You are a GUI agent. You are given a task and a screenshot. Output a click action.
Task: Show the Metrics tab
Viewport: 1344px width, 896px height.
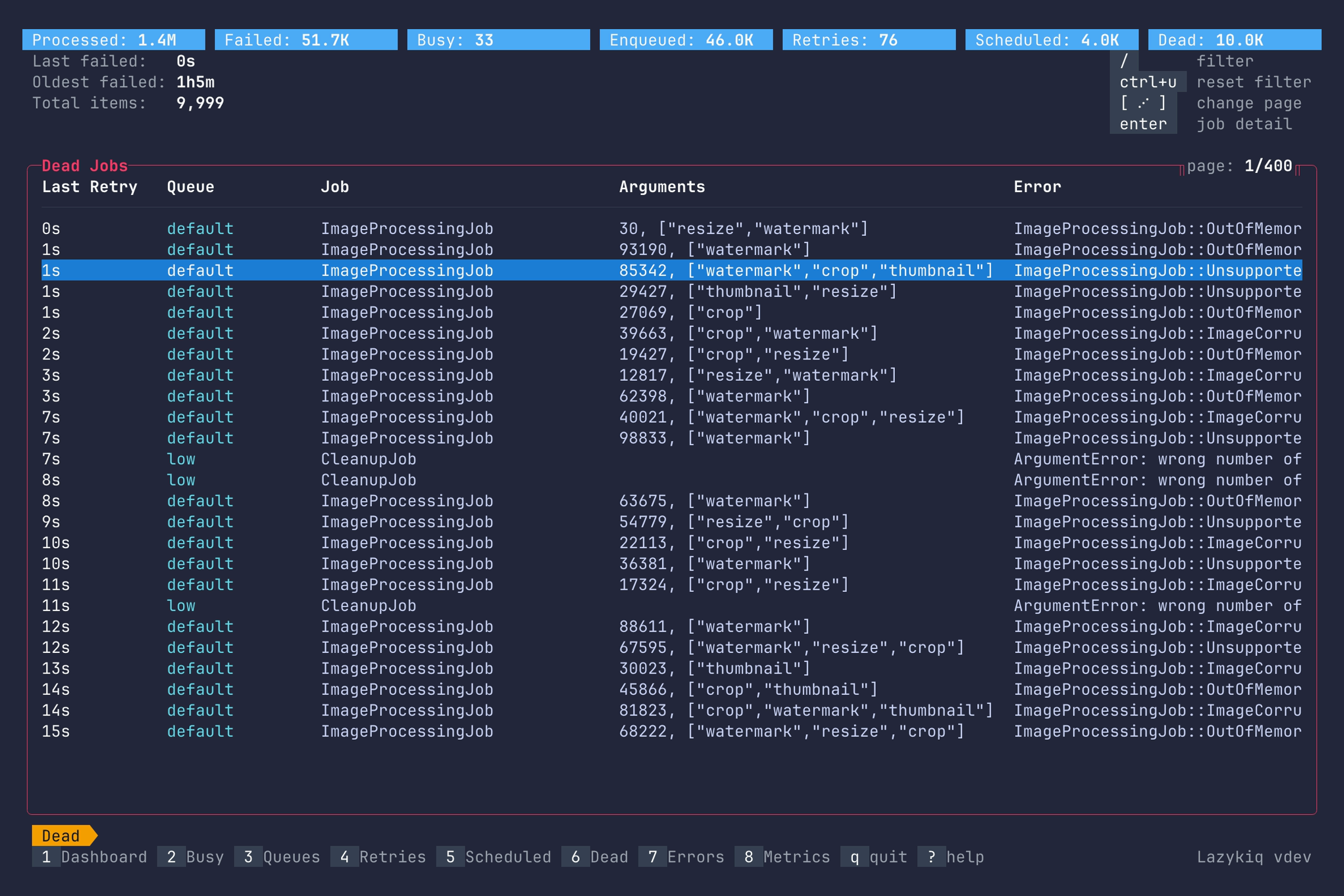[x=782, y=857]
